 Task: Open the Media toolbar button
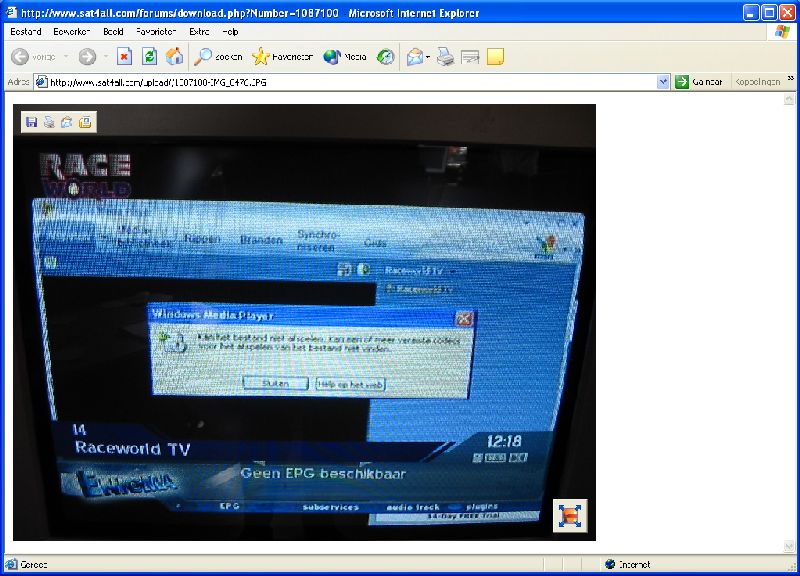coord(345,57)
